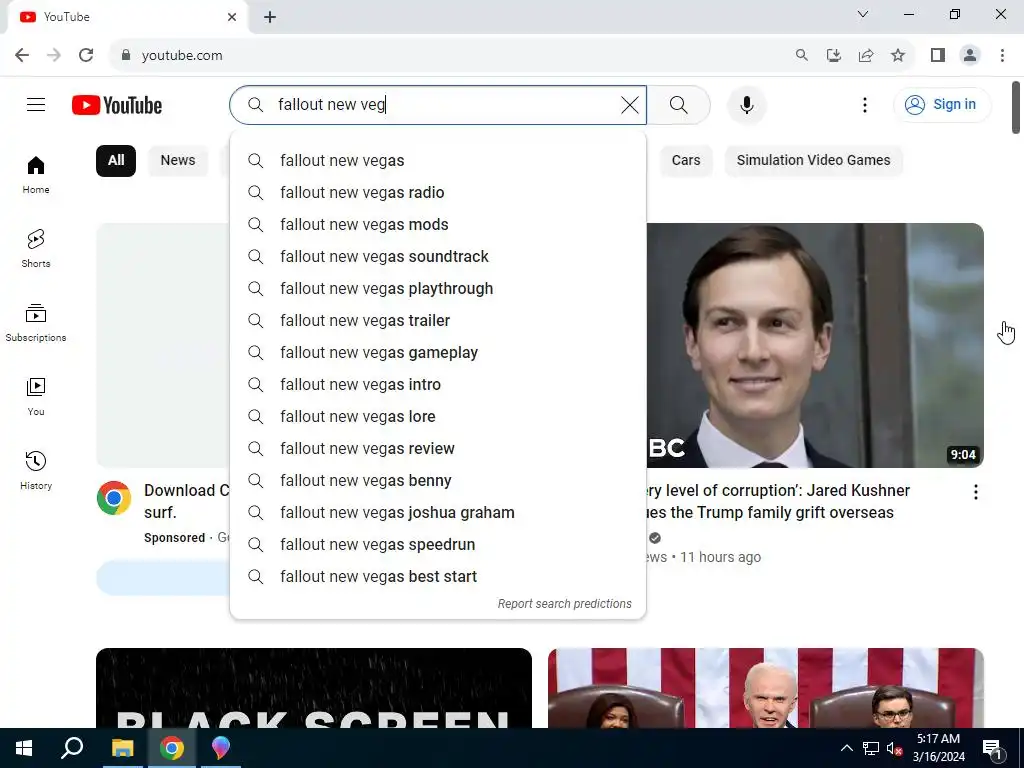
Task: Open the Black Screen video thumbnail
Action: coord(313,688)
